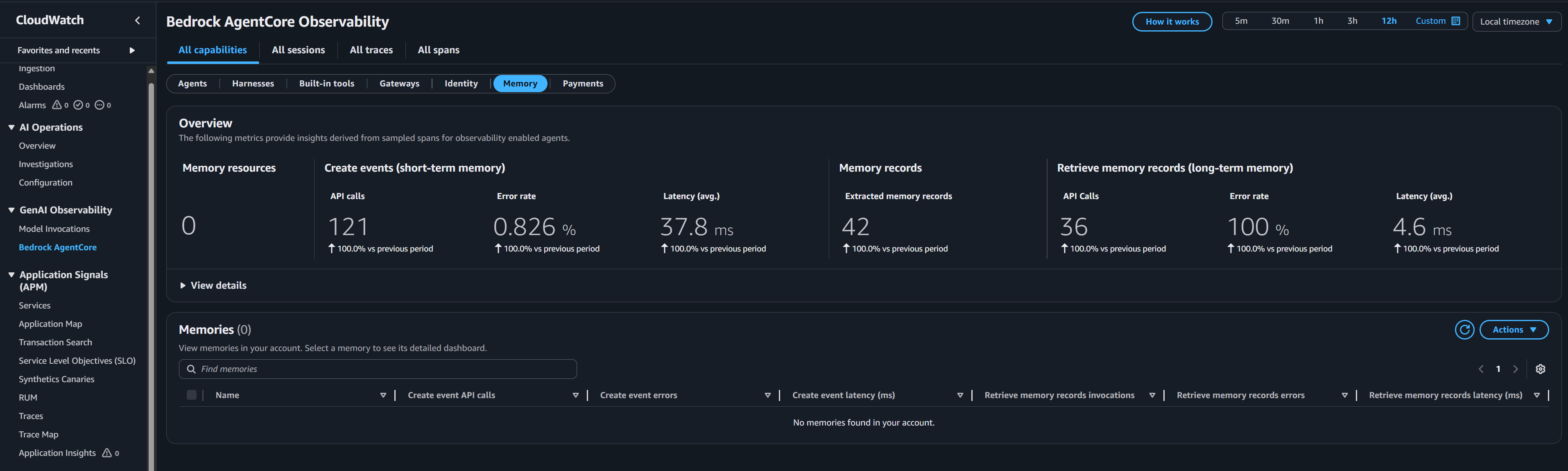Sort by Retrieve memory records errors arrow
This screenshot has height=471, width=1568.
pyautogui.click(x=1344, y=395)
